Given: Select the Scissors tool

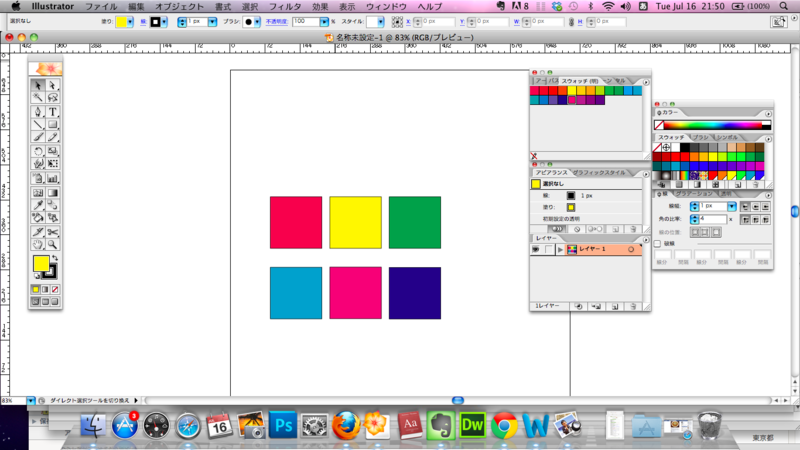Looking at the screenshot, I should [x=53, y=232].
